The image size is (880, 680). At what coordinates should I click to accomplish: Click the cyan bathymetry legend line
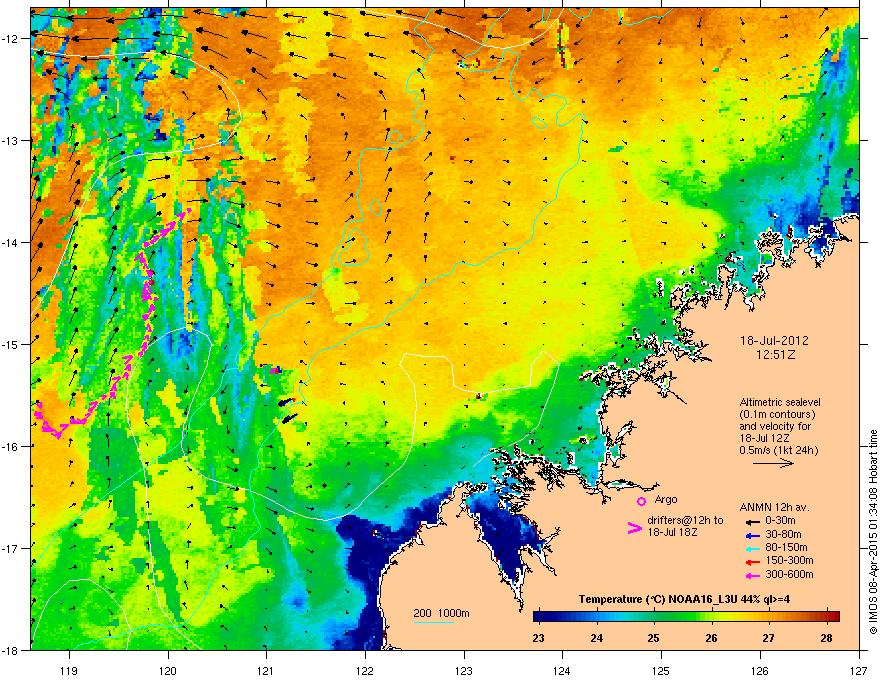click(433, 622)
